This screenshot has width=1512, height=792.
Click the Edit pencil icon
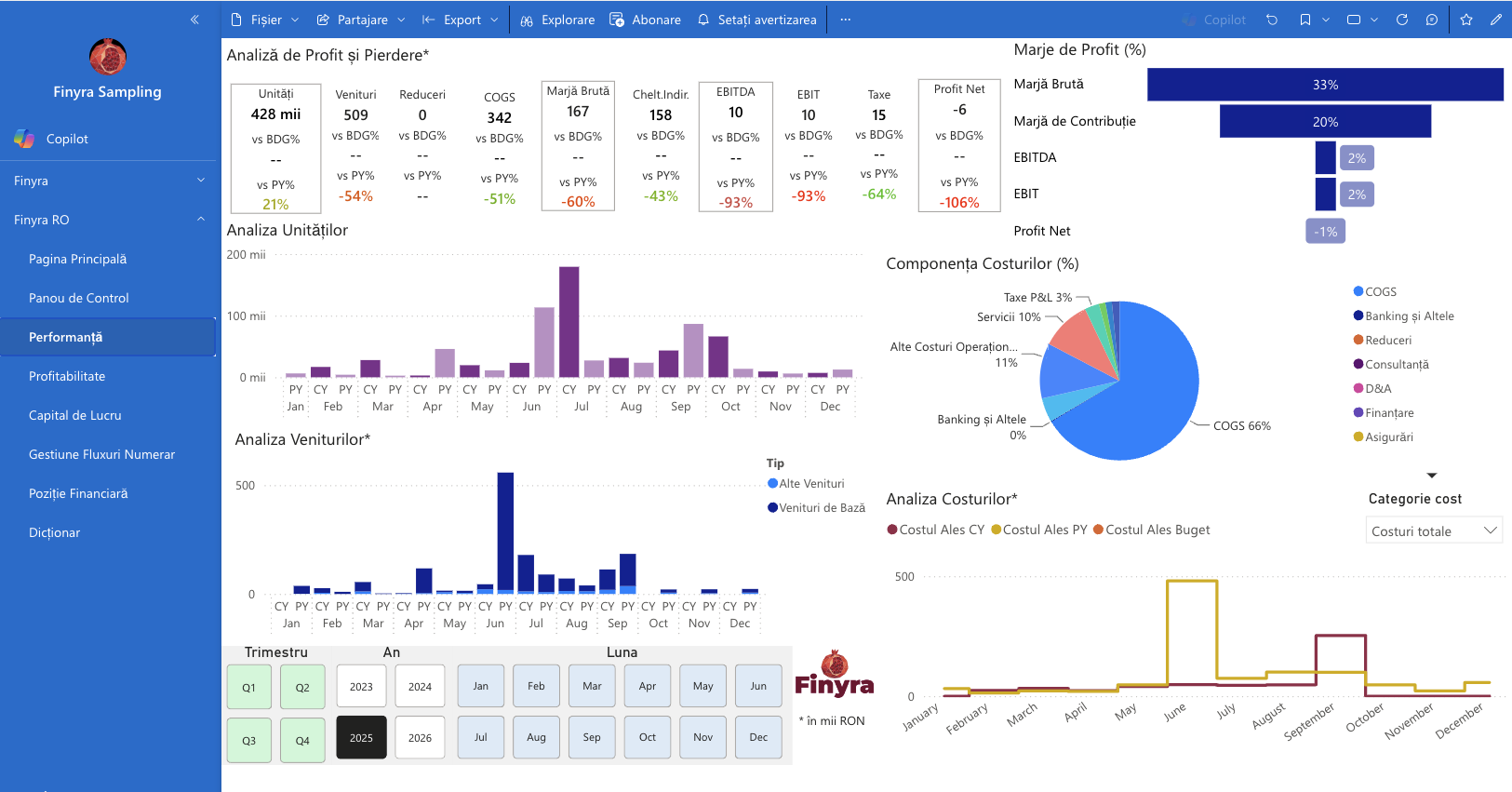[x=1496, y=20]
